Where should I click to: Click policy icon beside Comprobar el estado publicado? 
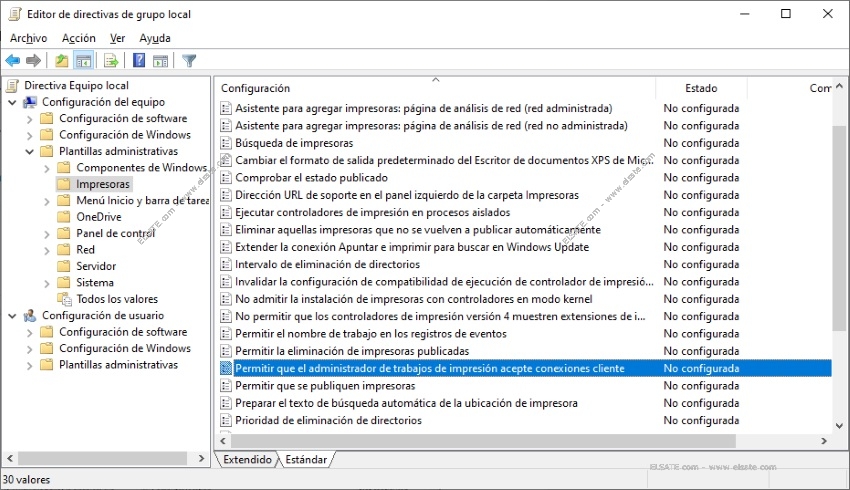click(x=226, y=178)
